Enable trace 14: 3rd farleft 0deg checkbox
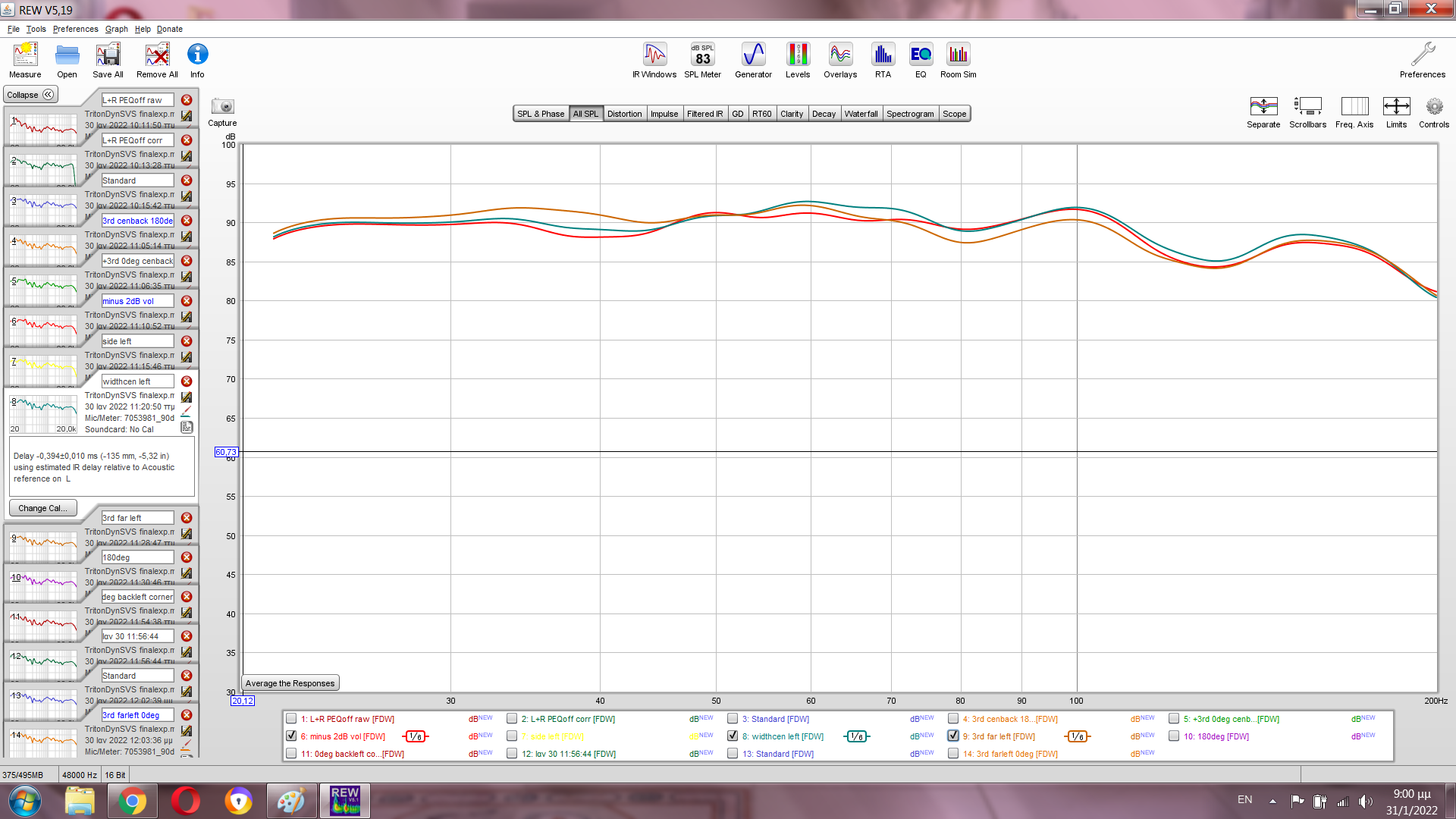The image size is (1456, 819). click(953, 754)
